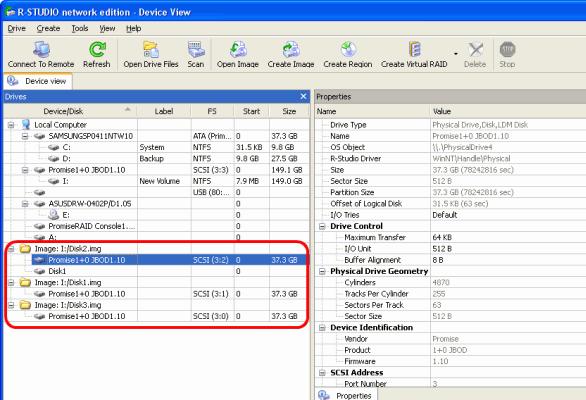Select Promise1+0 JBOD1.10 with SCSI (3:1)

tap(157, 294)
